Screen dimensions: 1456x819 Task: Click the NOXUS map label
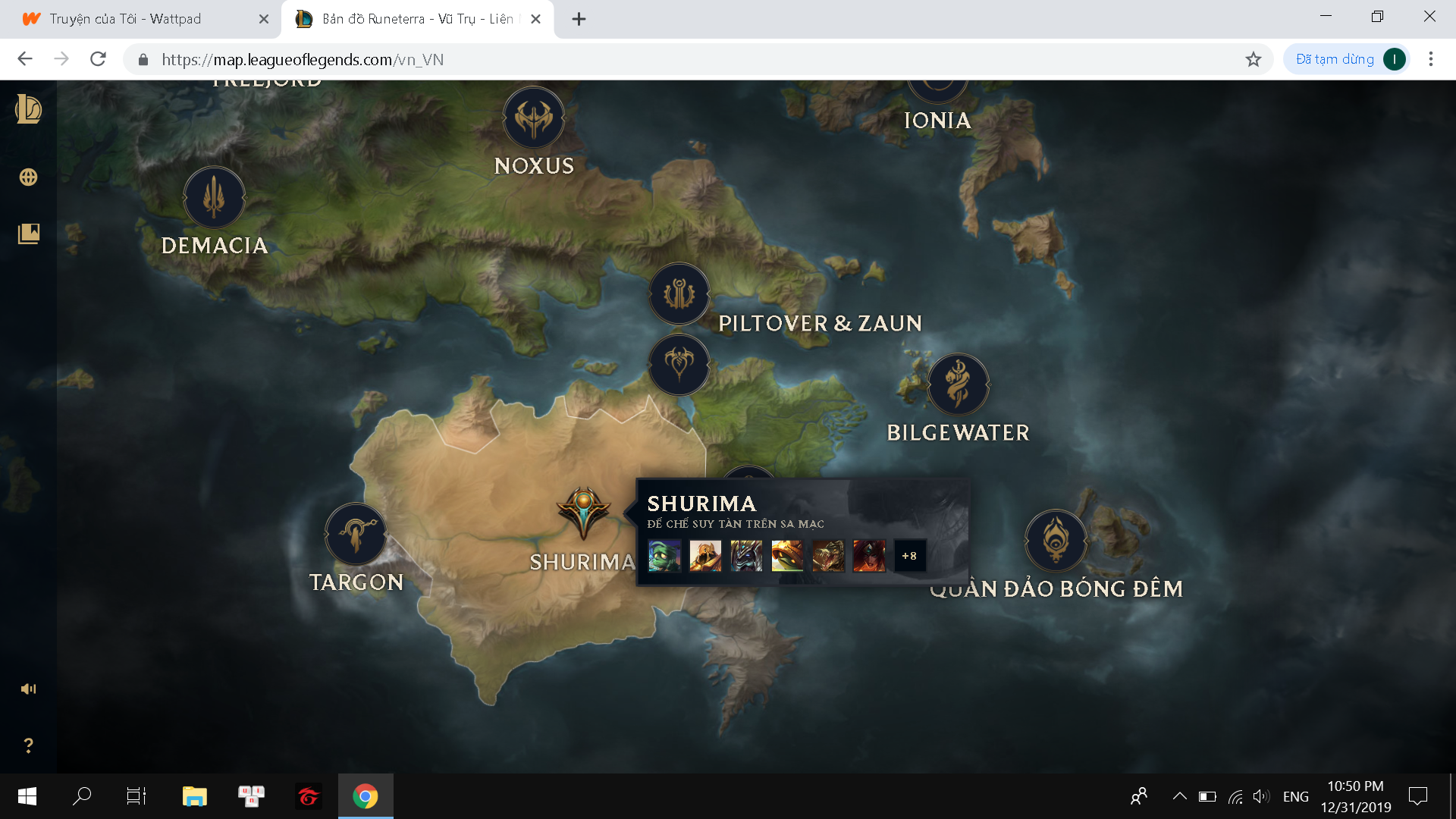click(x=534, y=166)
